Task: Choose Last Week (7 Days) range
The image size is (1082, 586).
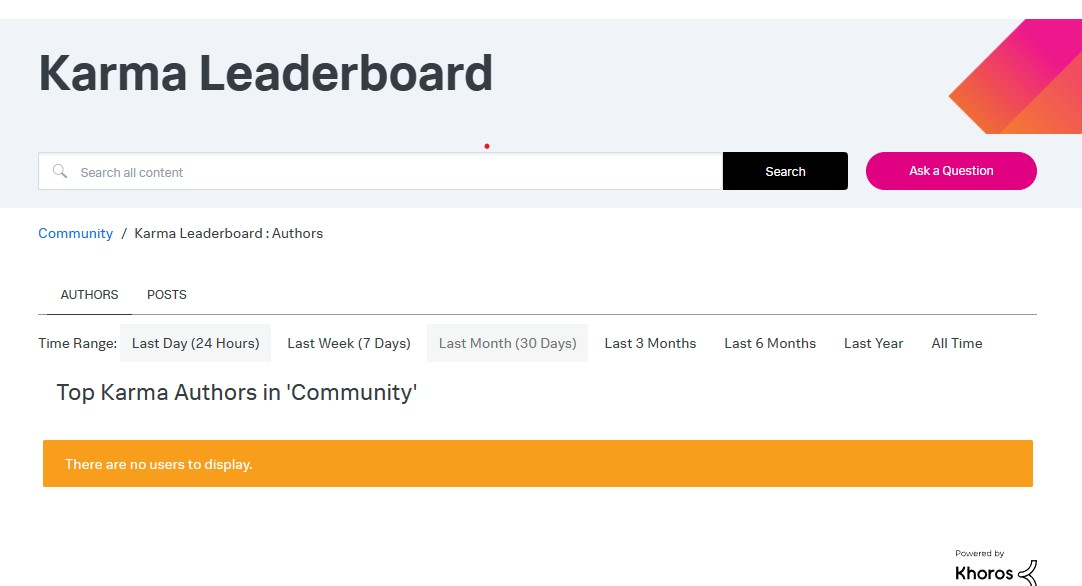Action: (349, 343)
